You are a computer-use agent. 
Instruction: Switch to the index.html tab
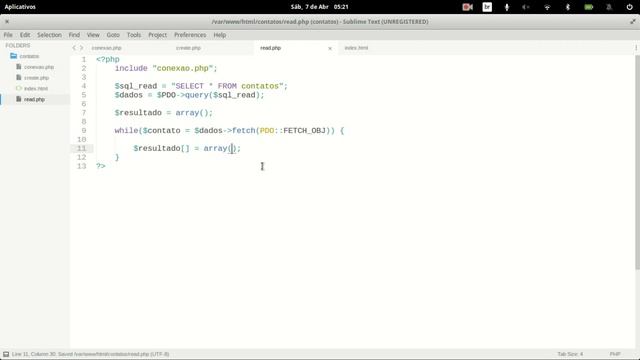[356, 48]
